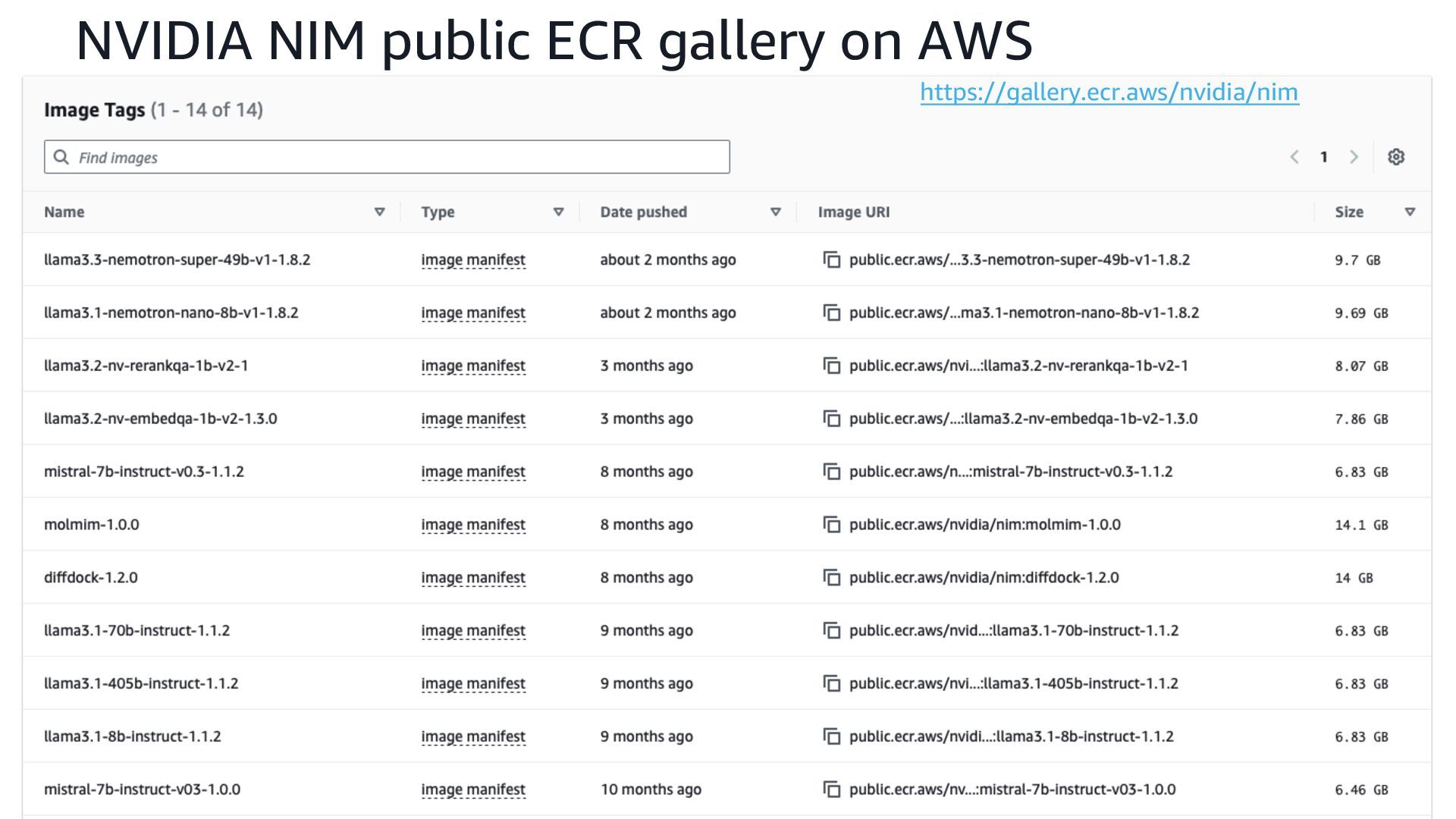Screen dimensions: 1456x819
Task: Open image manifest for mistral-7b-instruct-v0.3-1.1.2
Action: 473,472
